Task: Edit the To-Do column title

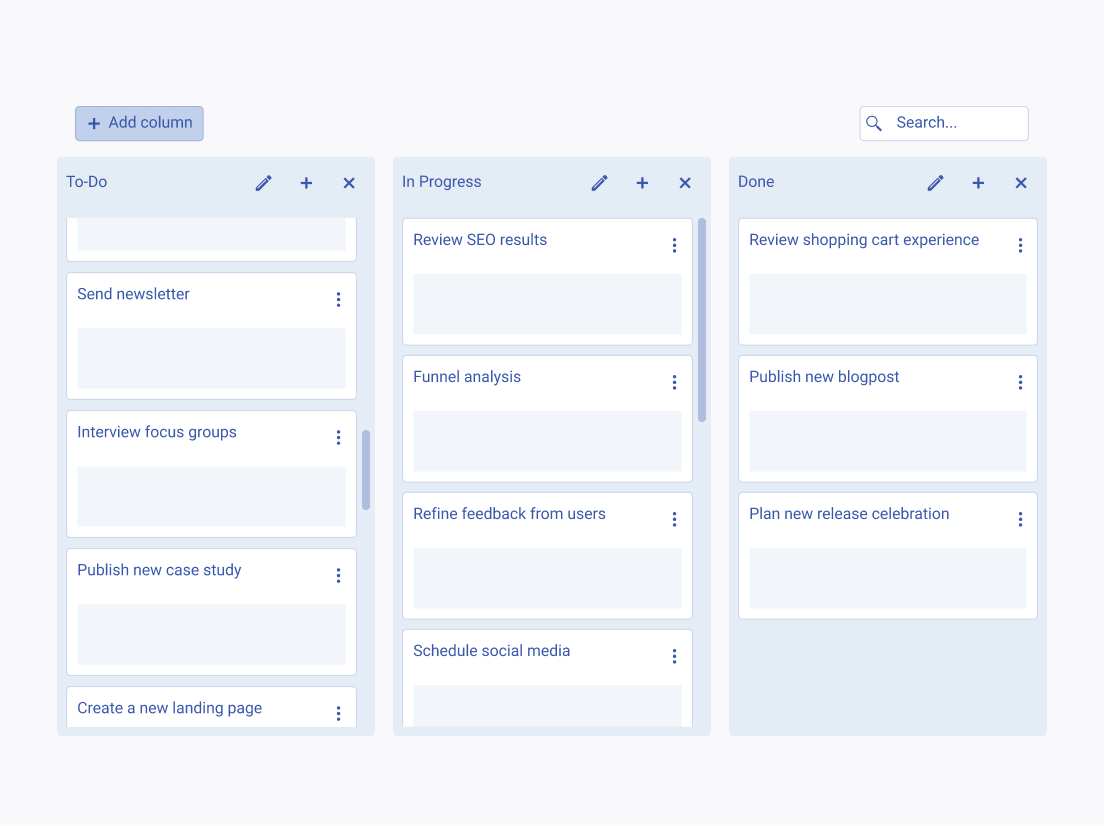Action: click(x=263, y=183)
